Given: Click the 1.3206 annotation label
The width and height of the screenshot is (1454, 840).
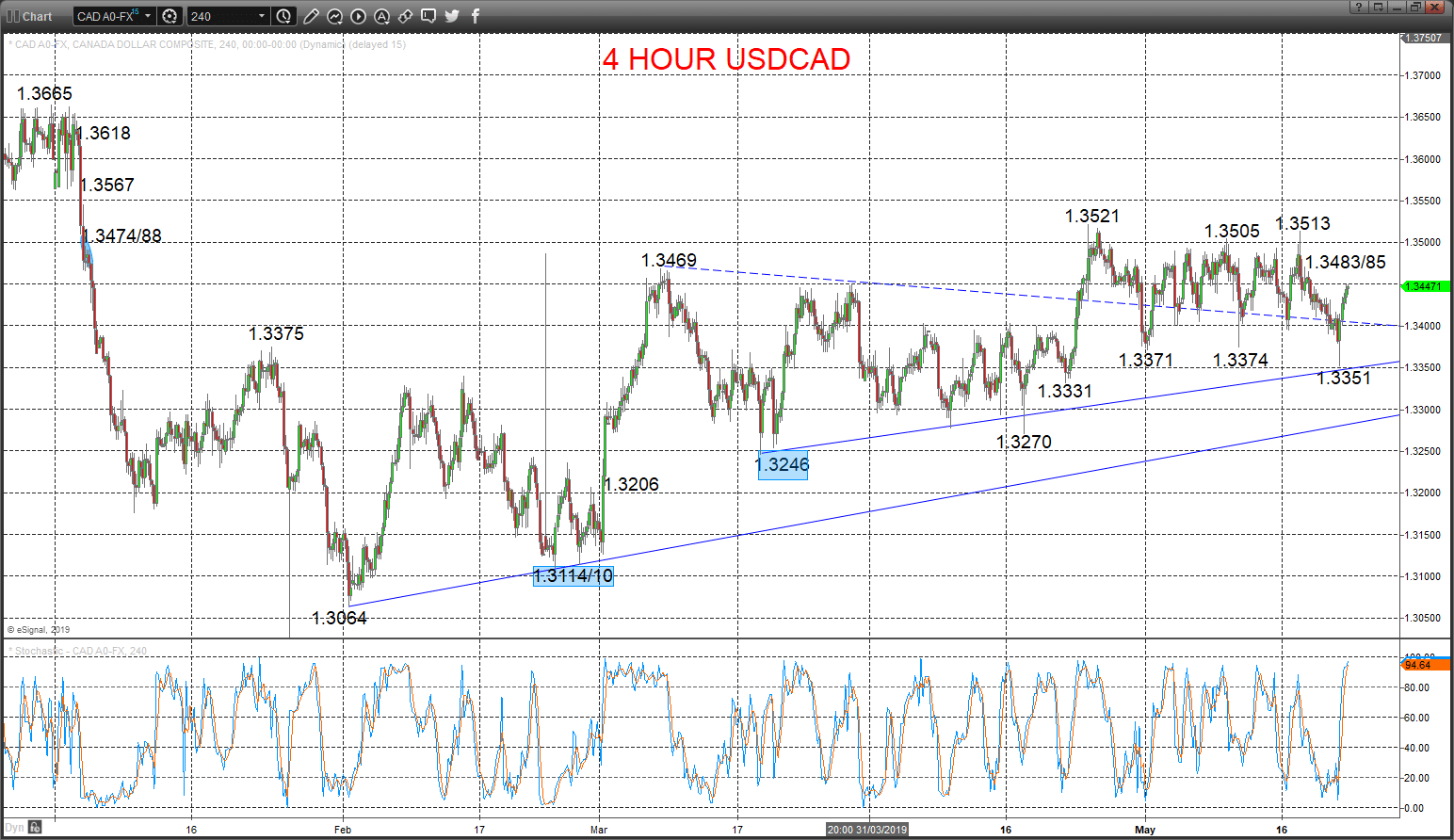Looking at the screenshot, I should click(x=631, y=484).
